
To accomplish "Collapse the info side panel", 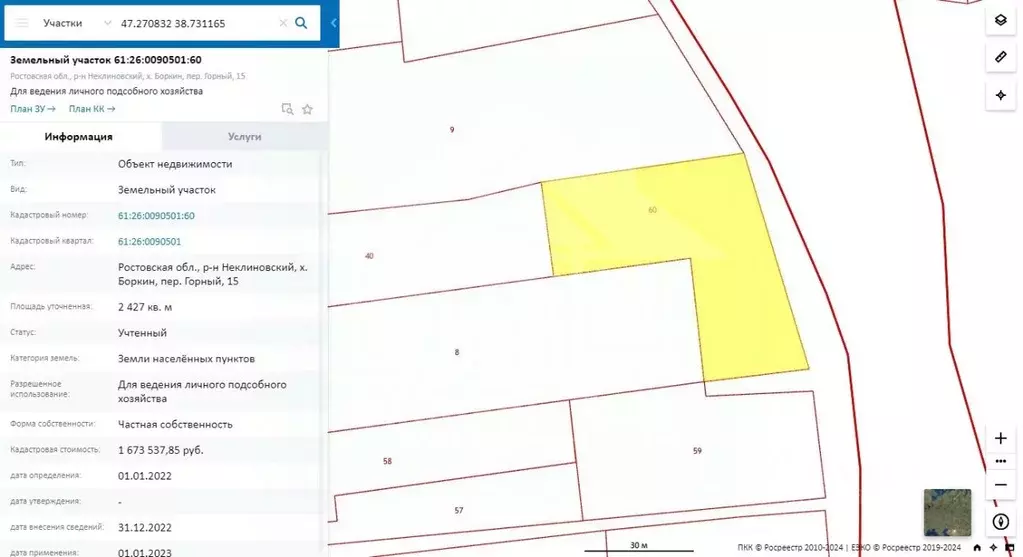I will pyautogui.click(x=333, y=22).
